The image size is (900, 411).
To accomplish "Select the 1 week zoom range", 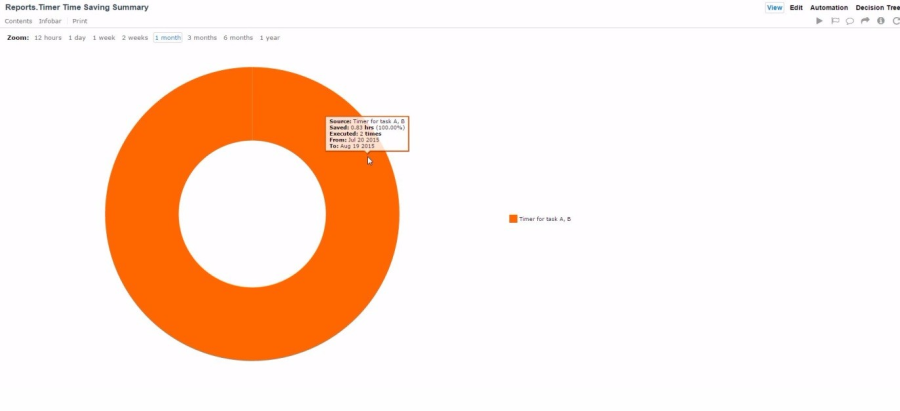I will pyautogui.click(x=104, y=38).
